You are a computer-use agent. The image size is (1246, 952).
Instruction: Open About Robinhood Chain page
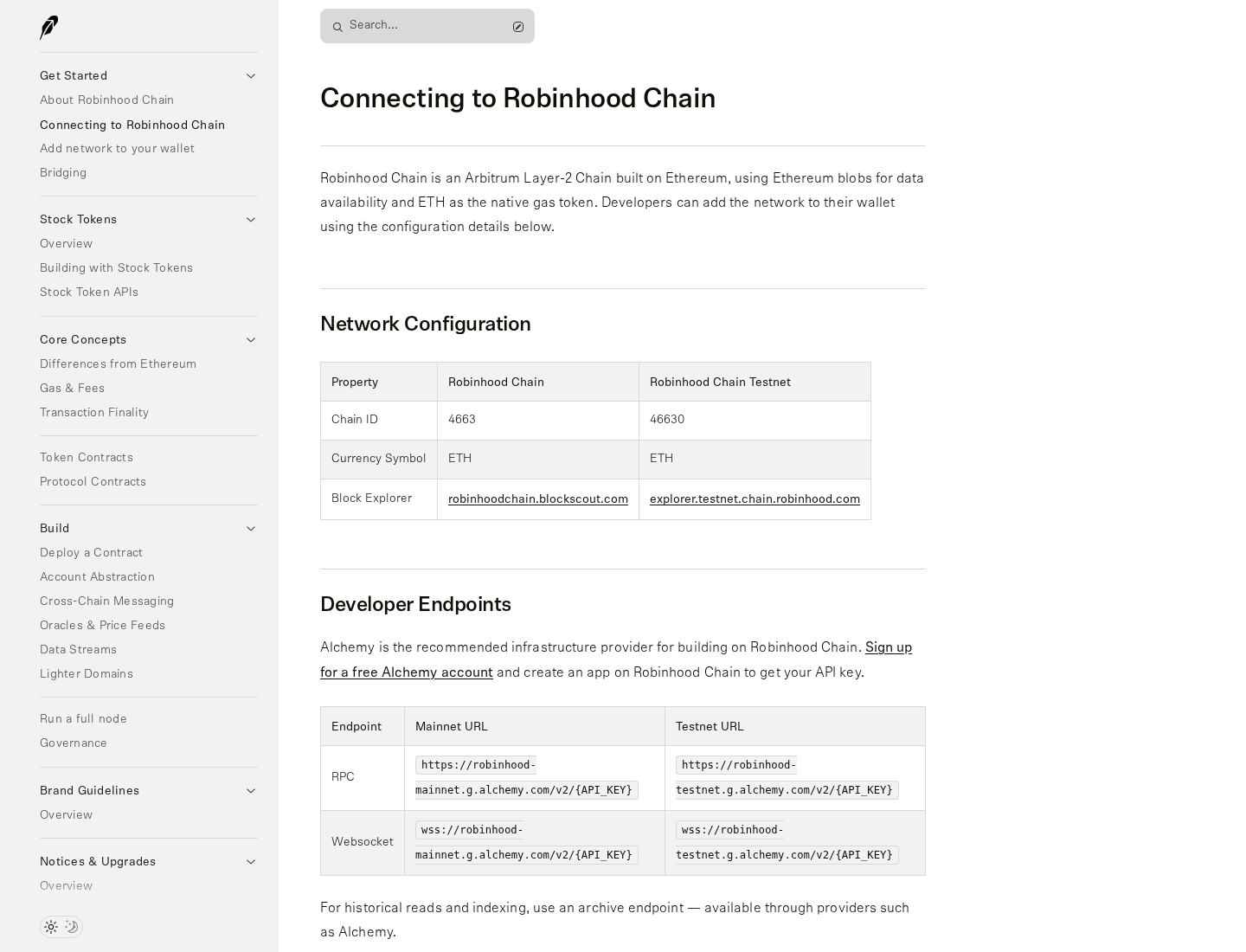point(106,100)
